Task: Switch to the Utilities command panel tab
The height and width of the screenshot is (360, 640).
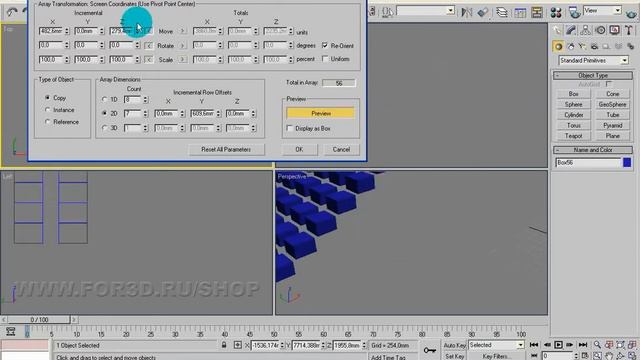Action: click(629, 30)
